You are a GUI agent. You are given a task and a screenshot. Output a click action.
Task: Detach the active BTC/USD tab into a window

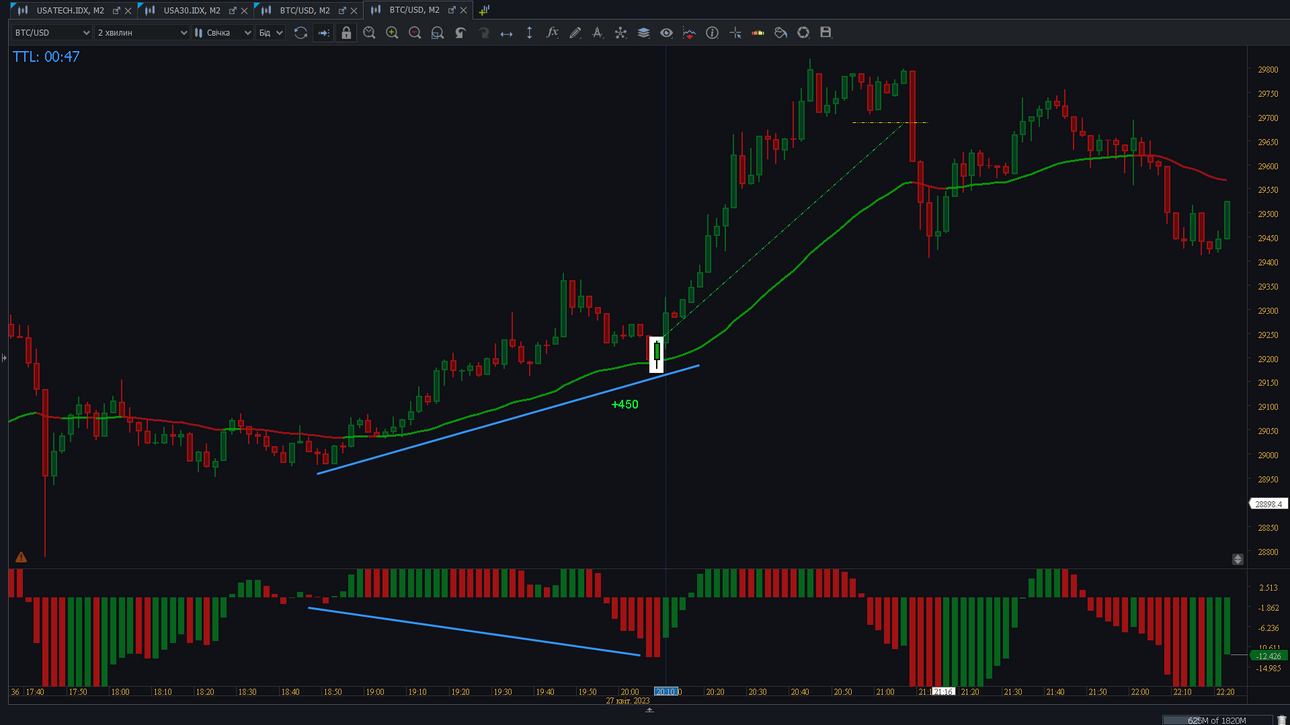(451, 10)
